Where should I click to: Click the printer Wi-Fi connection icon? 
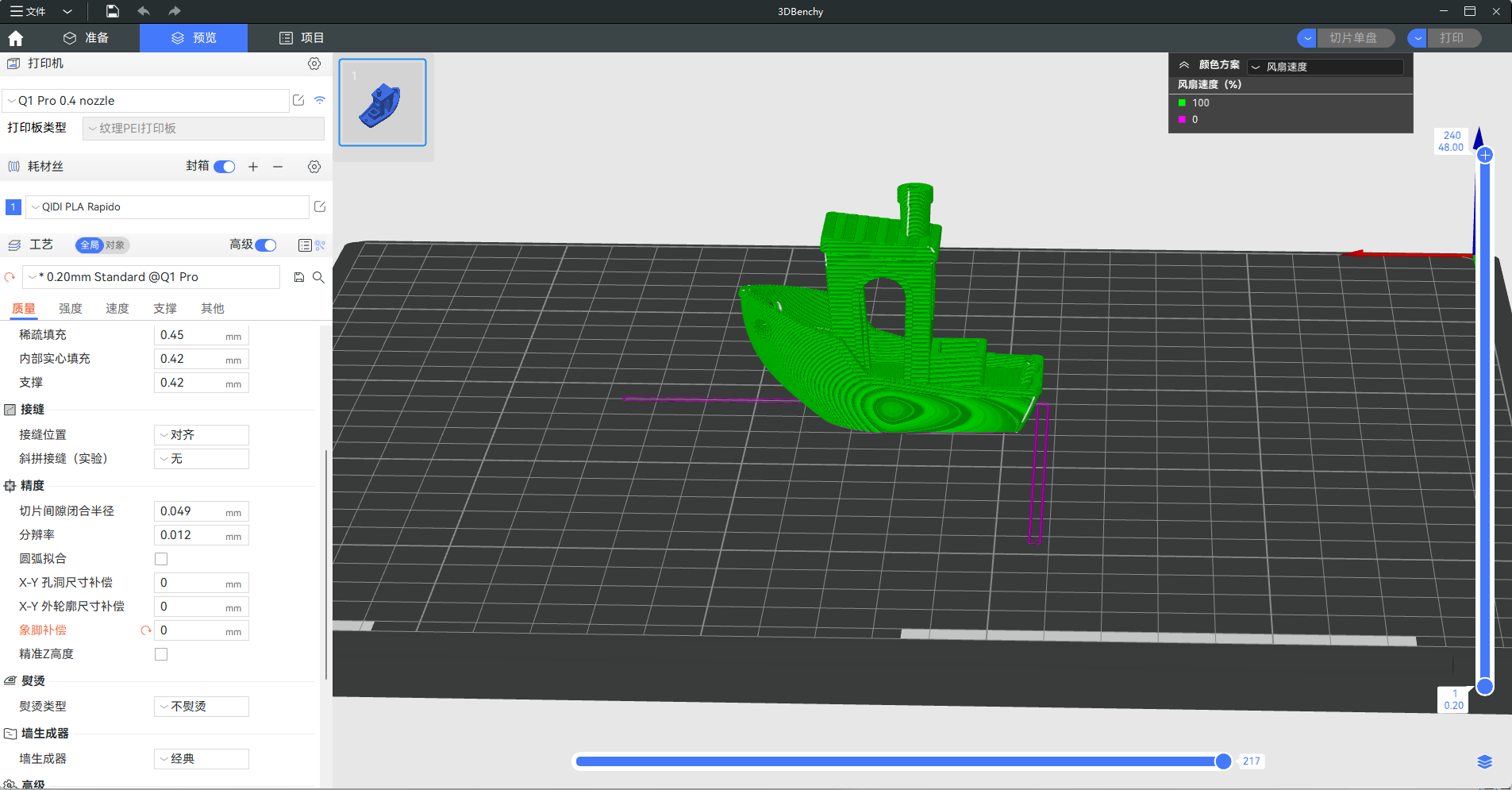pos(320,100)
